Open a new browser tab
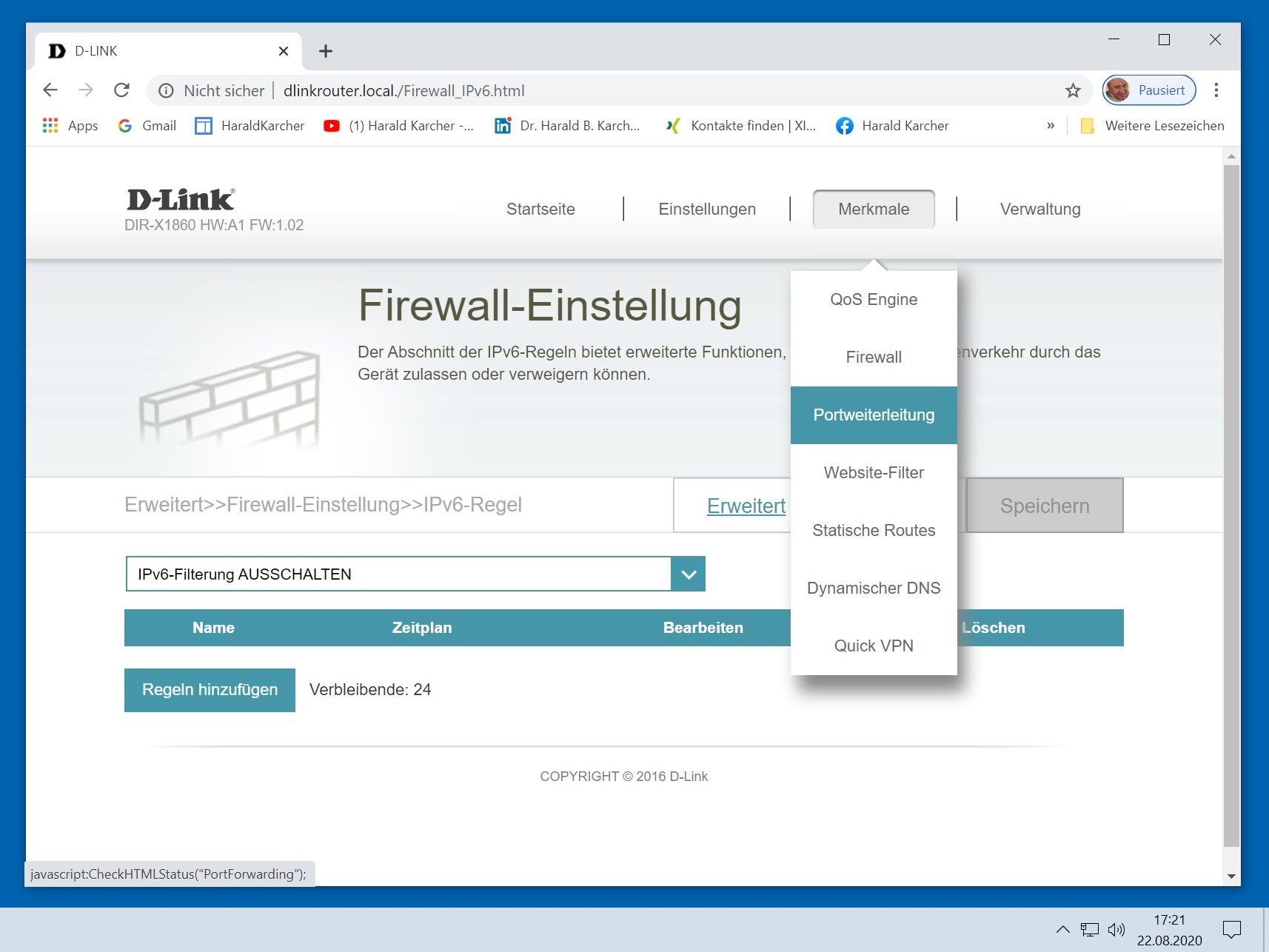Viewport: 1269px width, 952px height. (x=326, y=51)
